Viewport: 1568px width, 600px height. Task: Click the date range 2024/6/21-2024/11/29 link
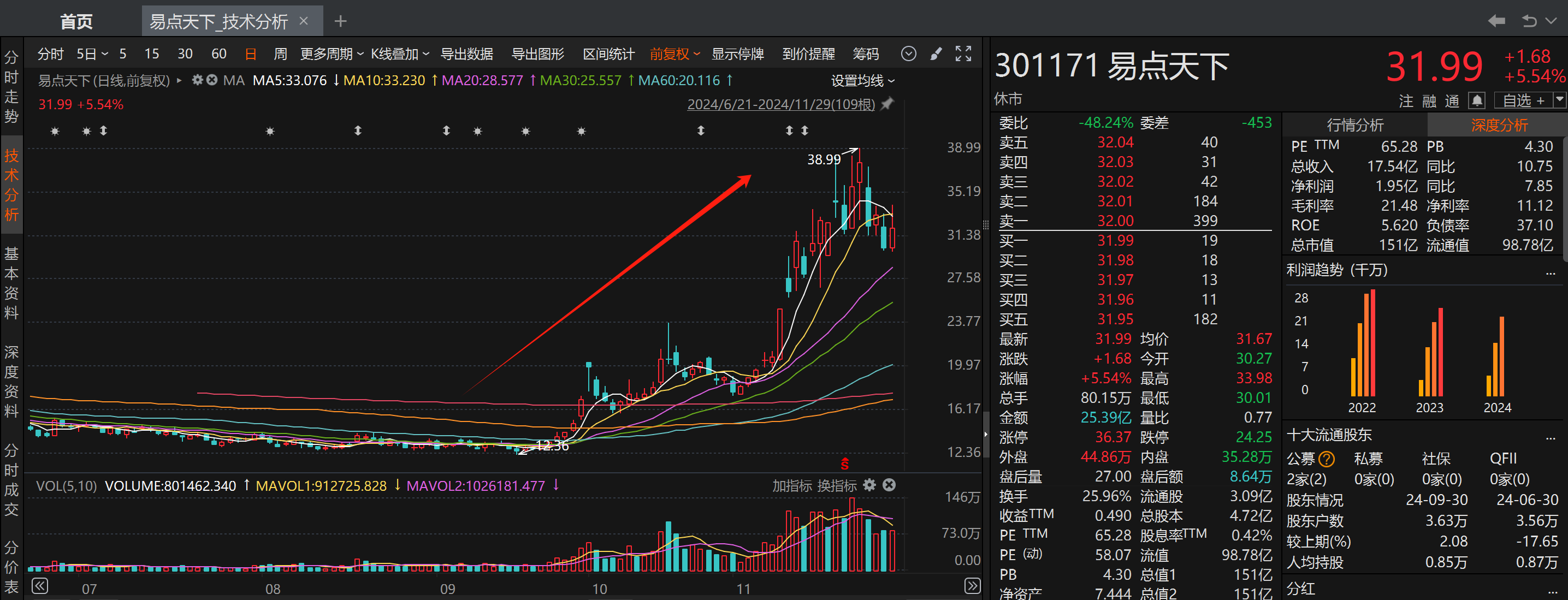pyautogui.click(x=781, y=105)
